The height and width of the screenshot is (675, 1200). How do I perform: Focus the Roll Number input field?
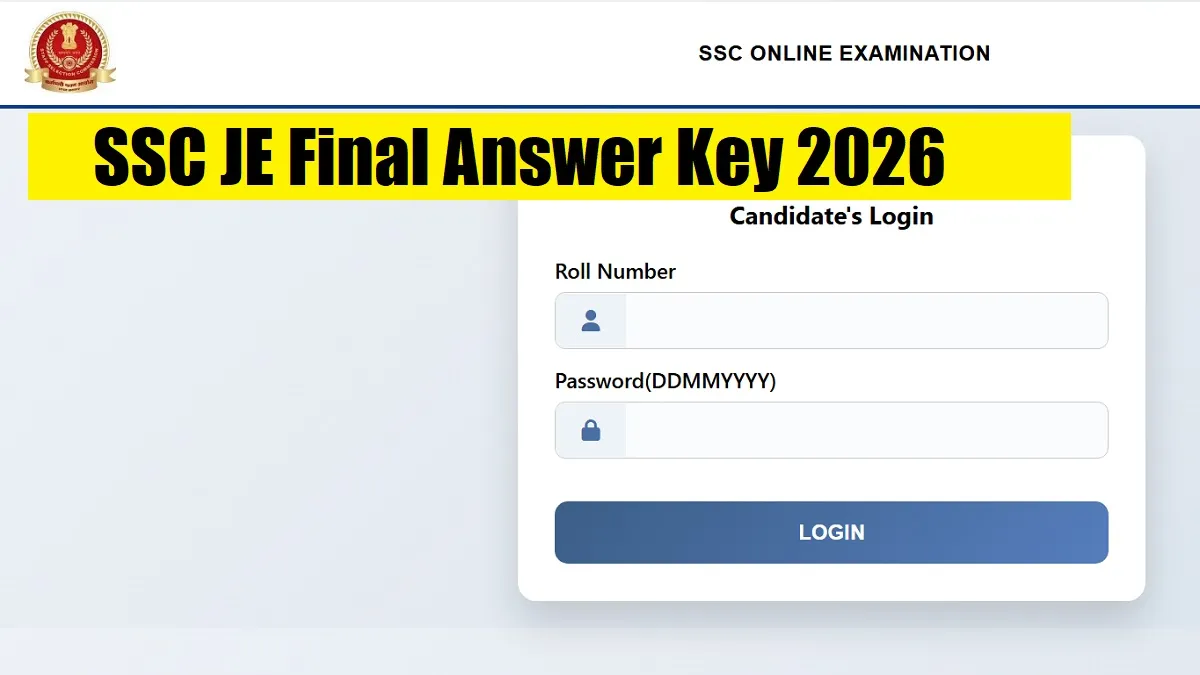[865, 321]
